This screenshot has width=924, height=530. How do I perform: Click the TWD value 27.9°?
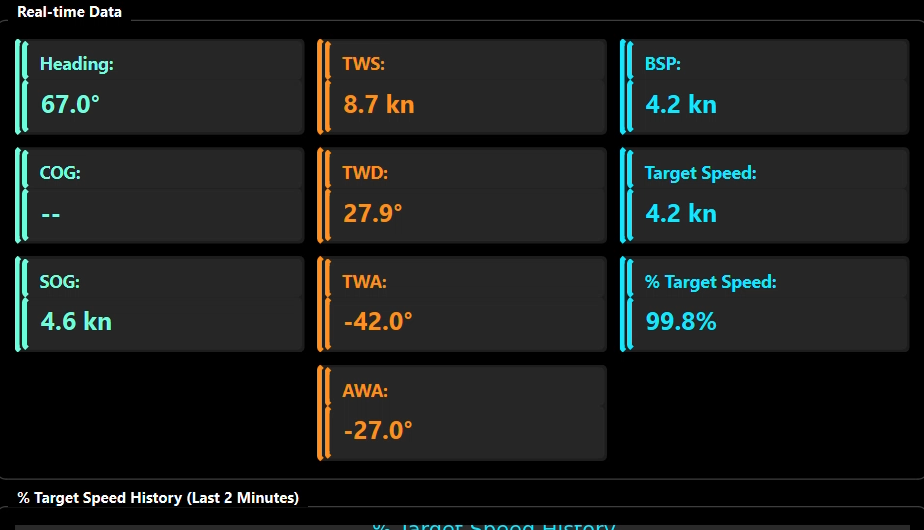point(372,213)
